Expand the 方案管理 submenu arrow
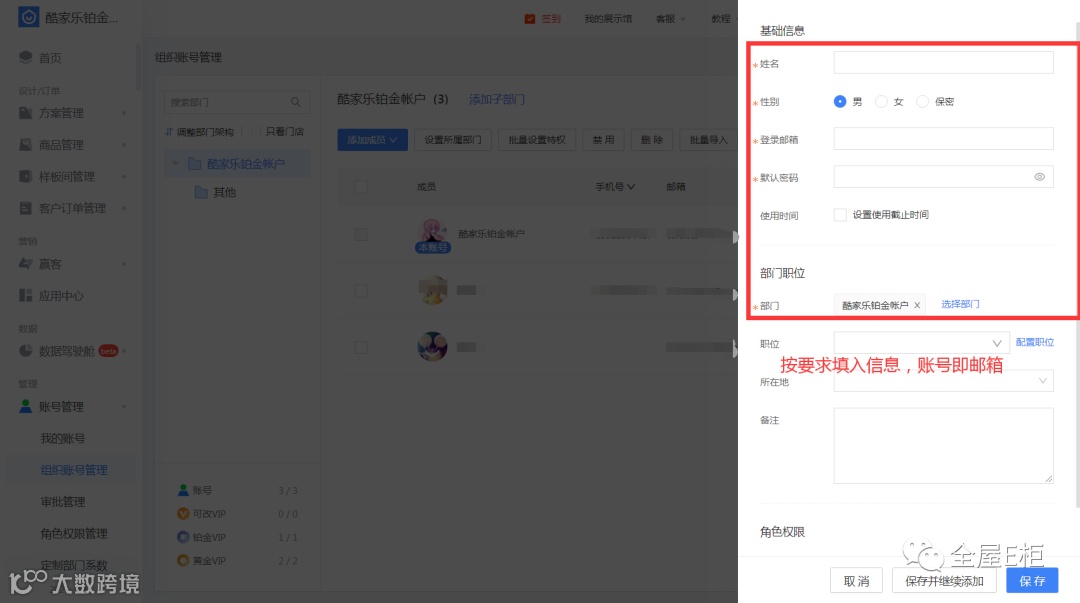 (124, 113)
